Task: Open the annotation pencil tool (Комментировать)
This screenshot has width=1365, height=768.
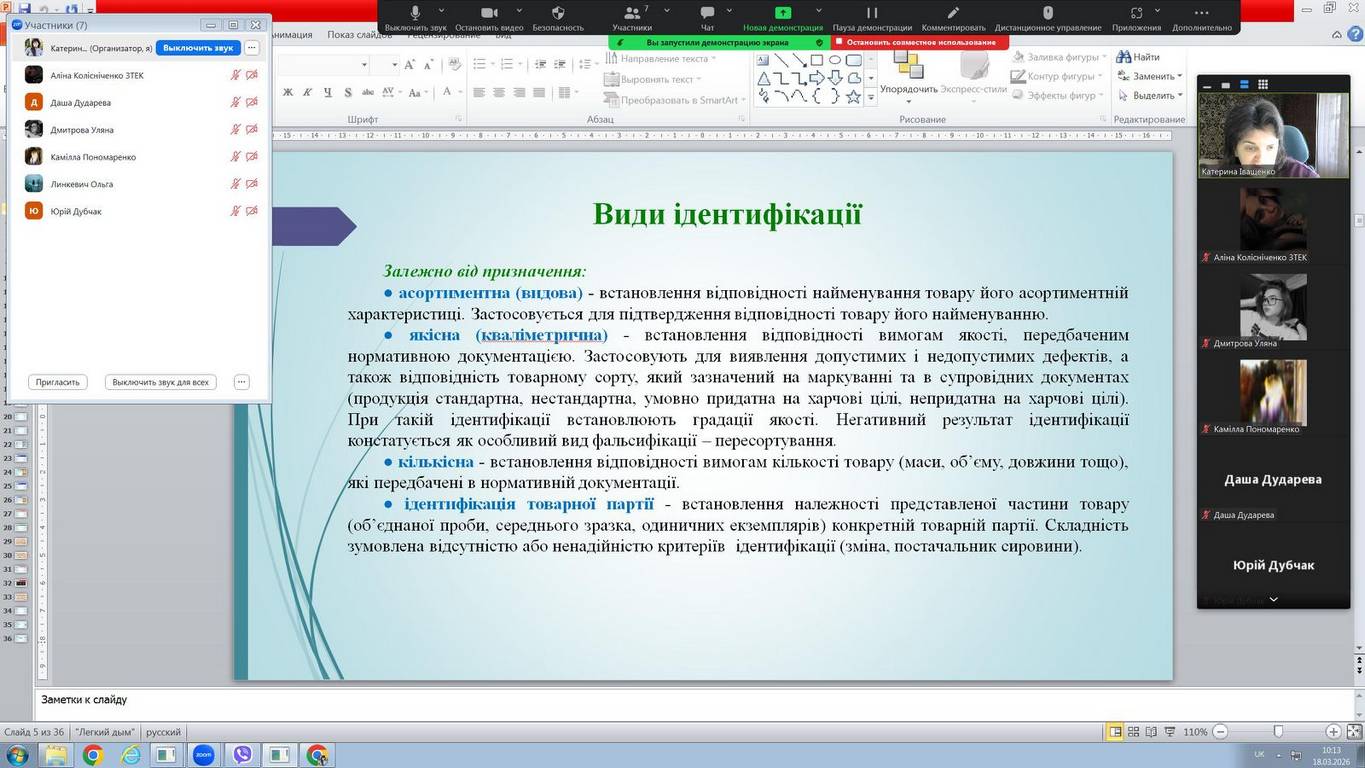Action: click(x=953, y=13)
